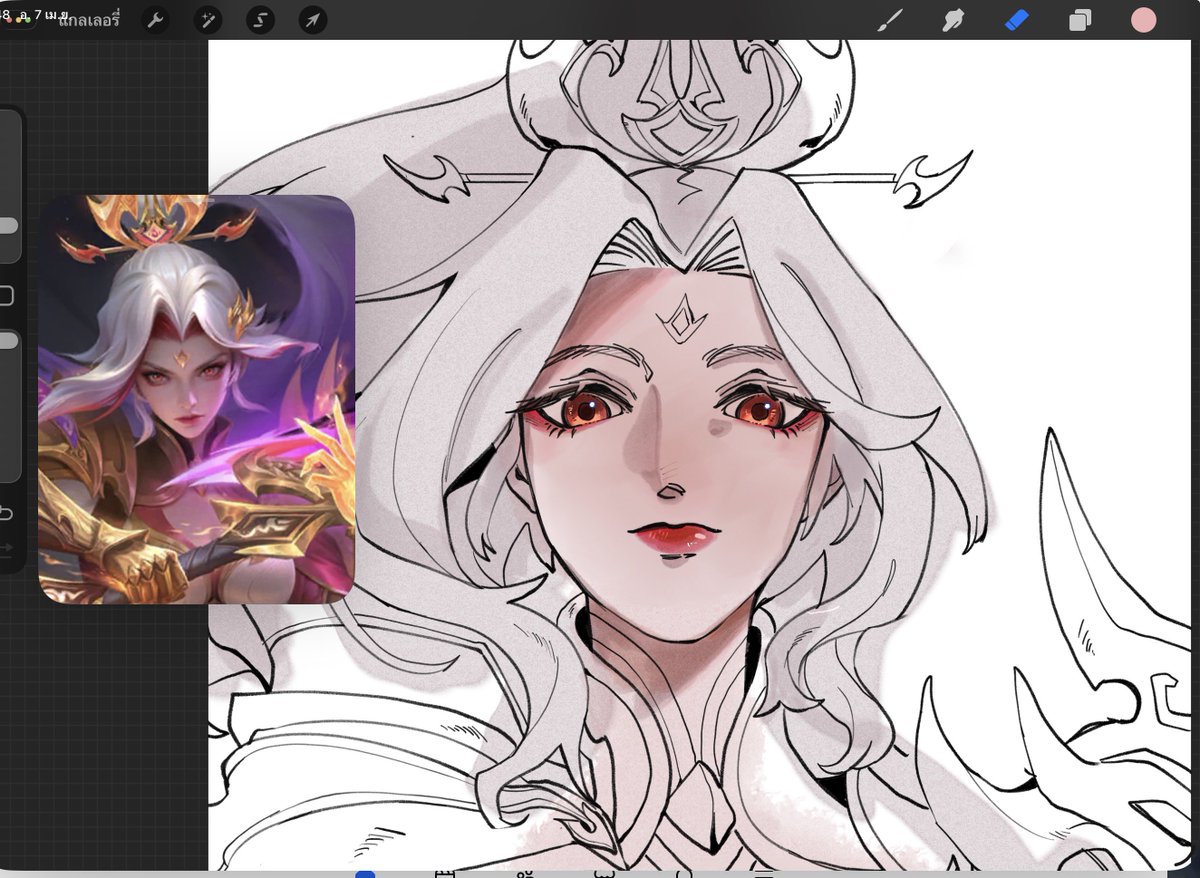The image size is (1200, 878).
Task: Click the brush opacity slider handle
Action: [8, 341]
